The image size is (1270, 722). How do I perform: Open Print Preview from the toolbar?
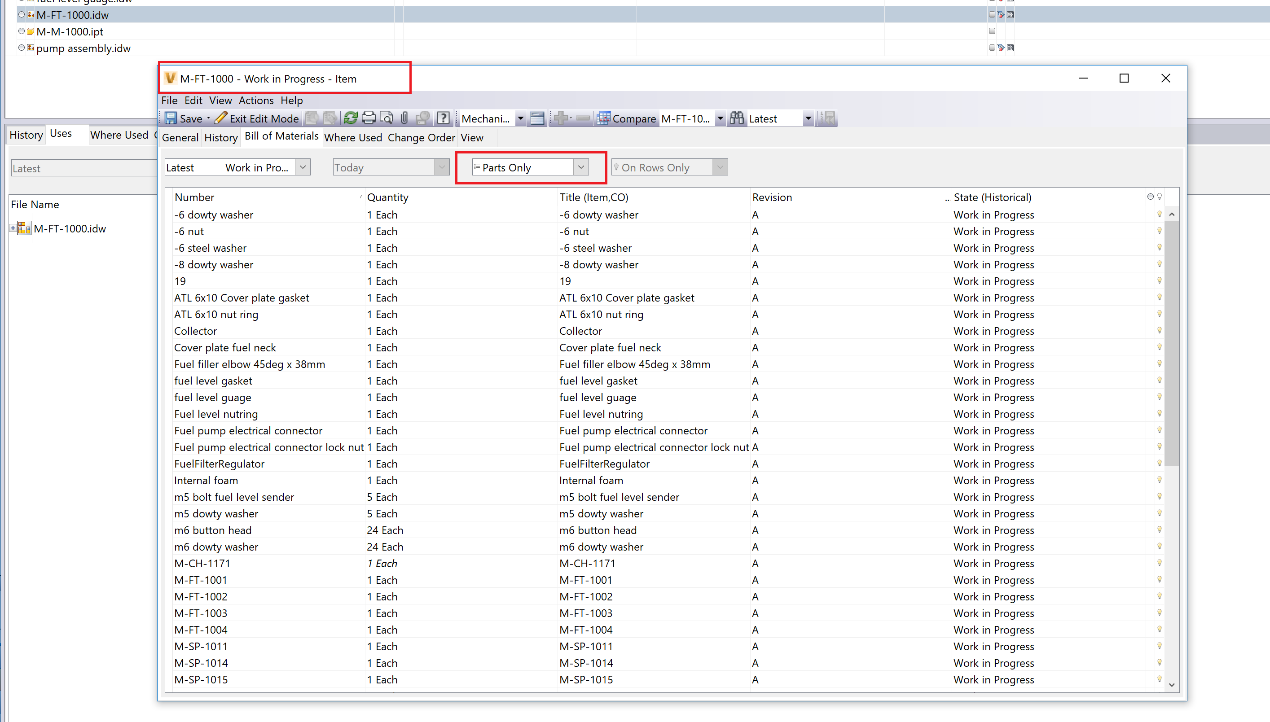click(387, 118)
